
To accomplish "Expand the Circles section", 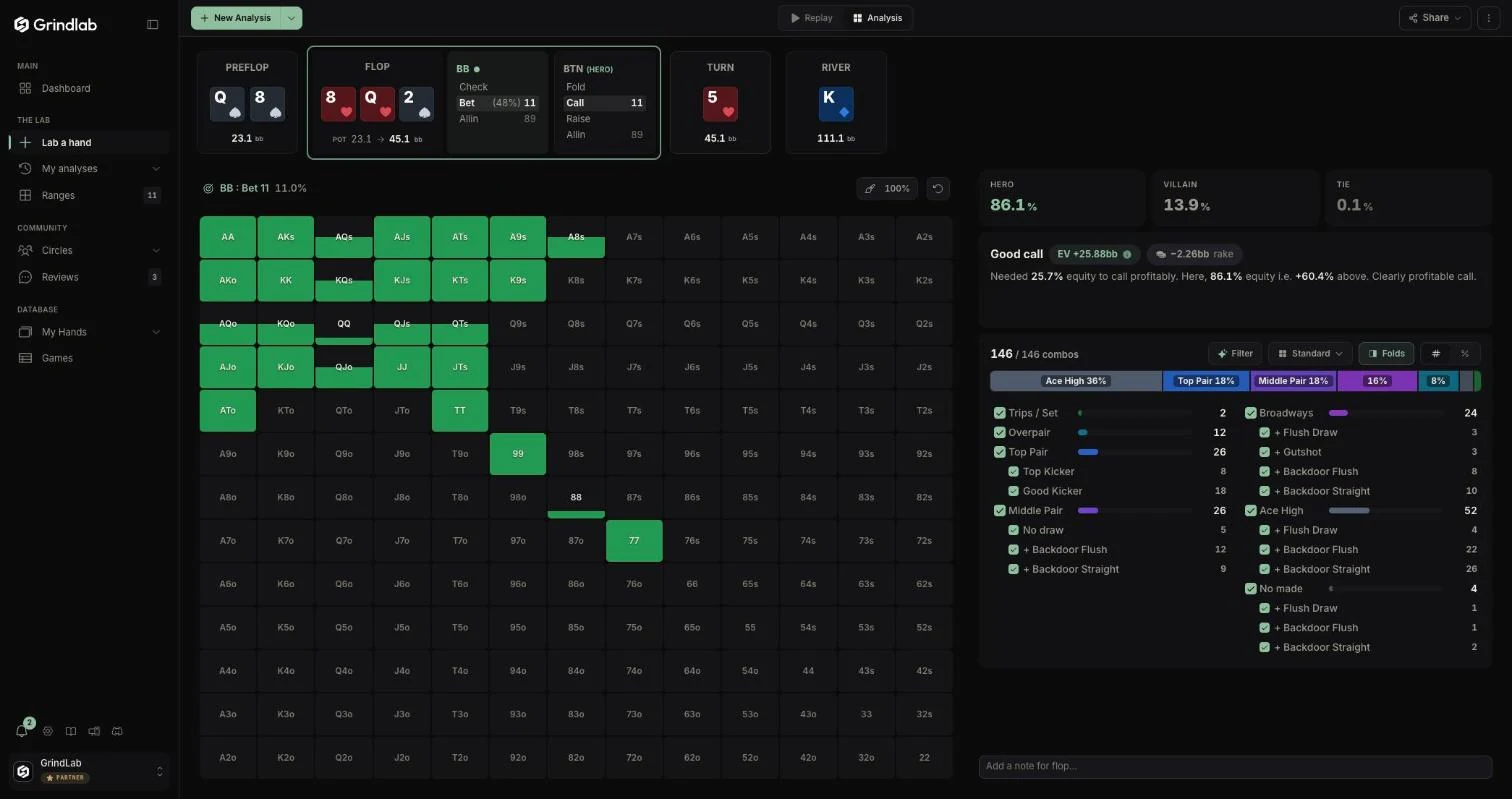I will pyautogui.click(x=156, y=251).
